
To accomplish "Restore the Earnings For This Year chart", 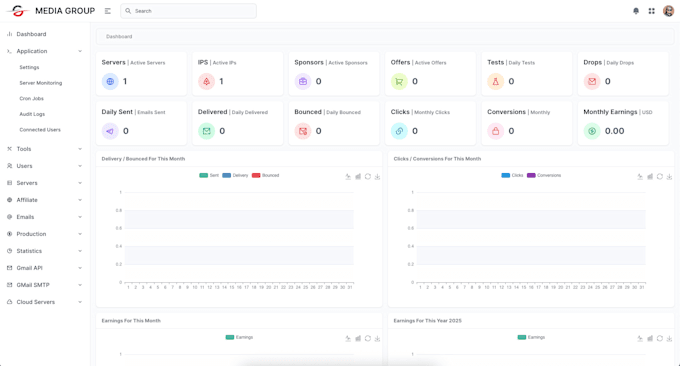I will pyautogui.click(x=660, y=338).
